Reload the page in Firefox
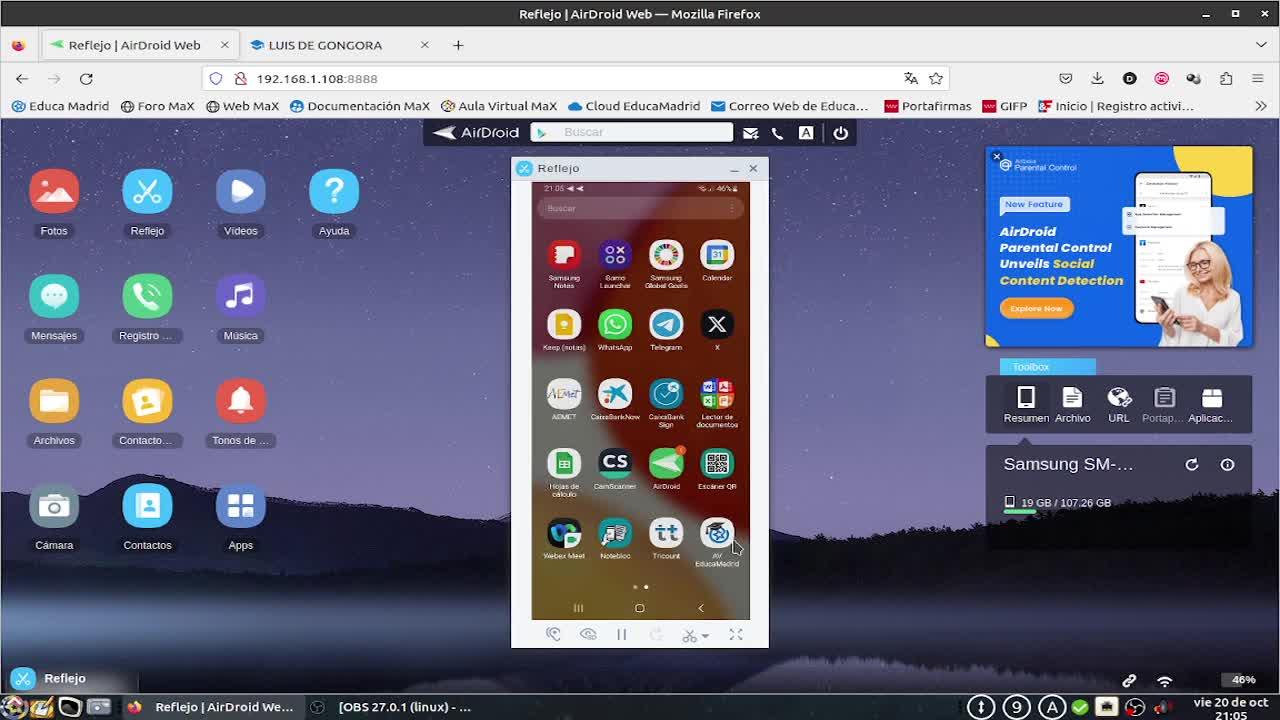 [86, 78]
